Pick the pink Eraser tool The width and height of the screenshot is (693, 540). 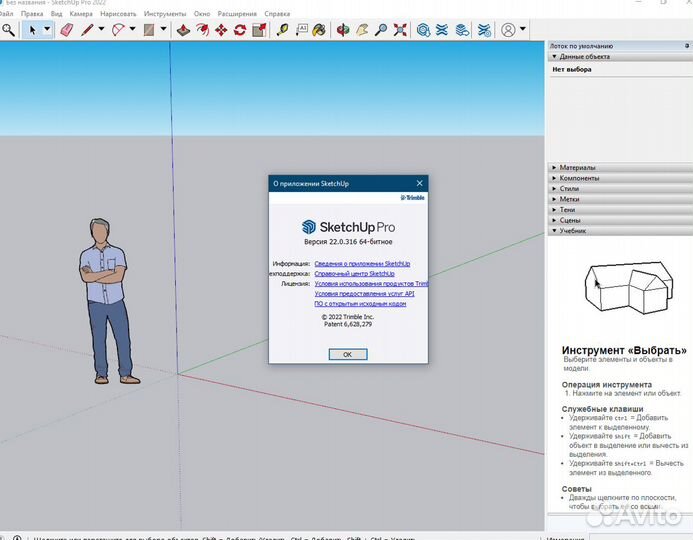67,30
